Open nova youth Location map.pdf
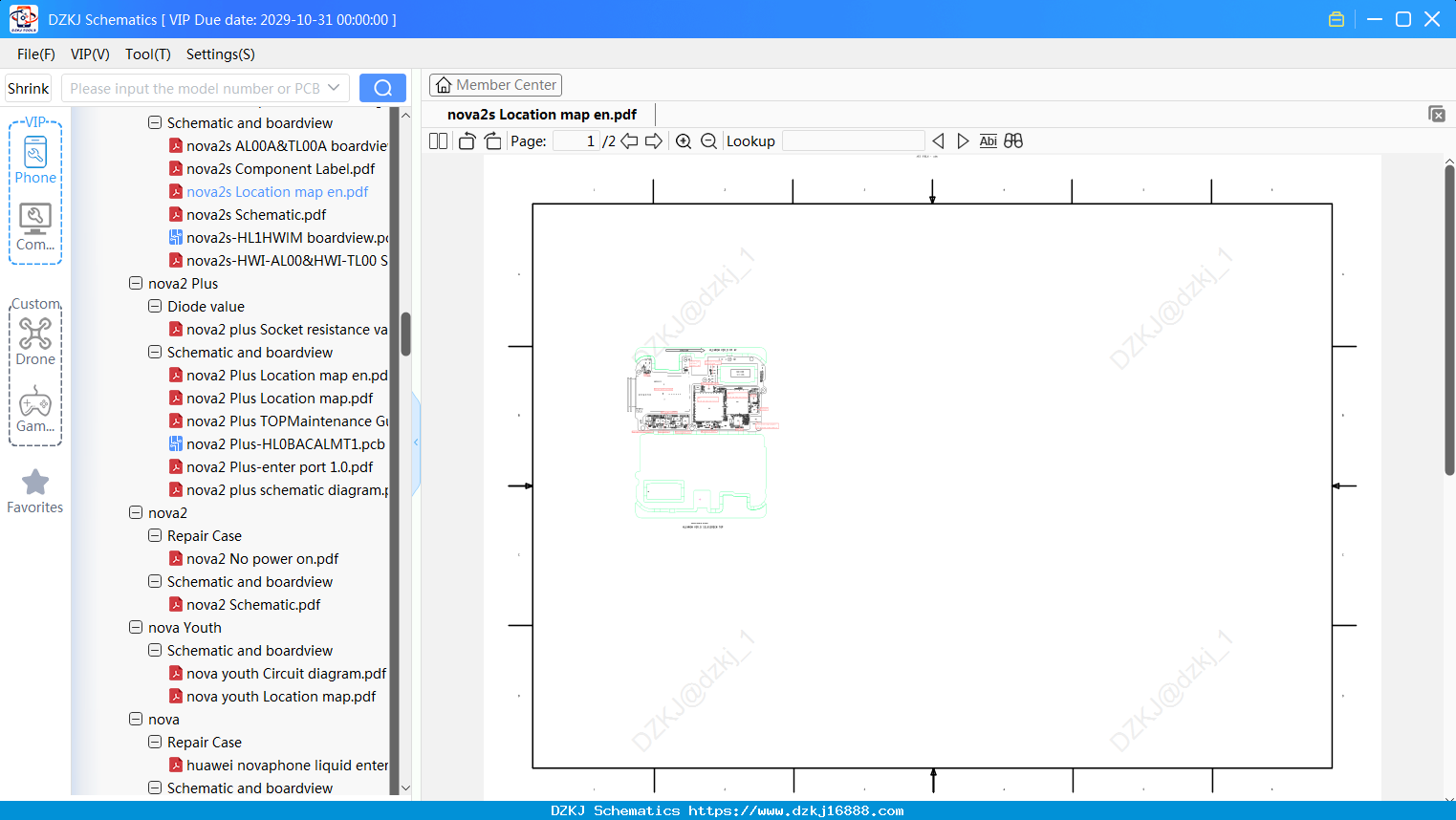 click(281, 697)
